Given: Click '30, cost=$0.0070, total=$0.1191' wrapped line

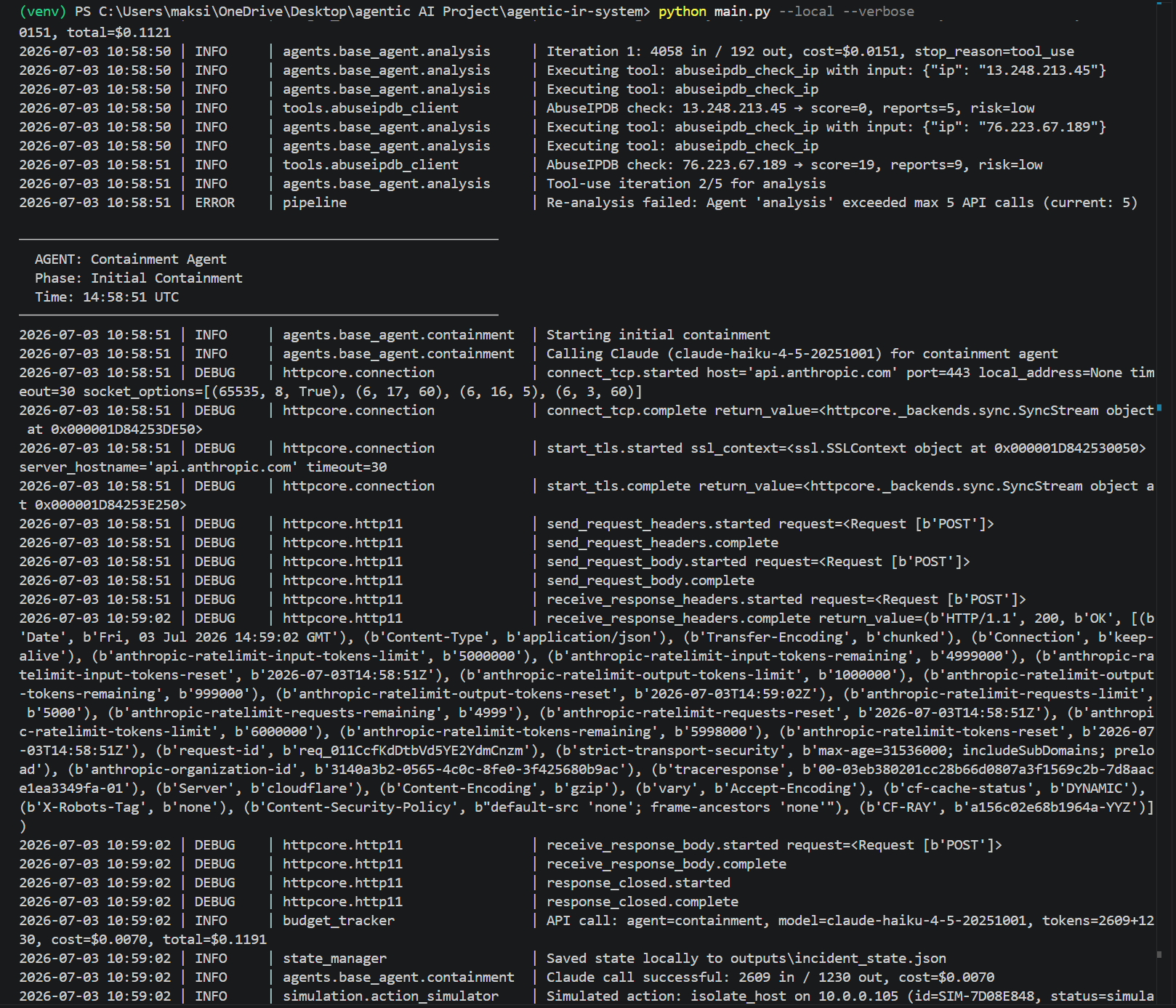Looking at the screenshot, I should tap(142, 939).
